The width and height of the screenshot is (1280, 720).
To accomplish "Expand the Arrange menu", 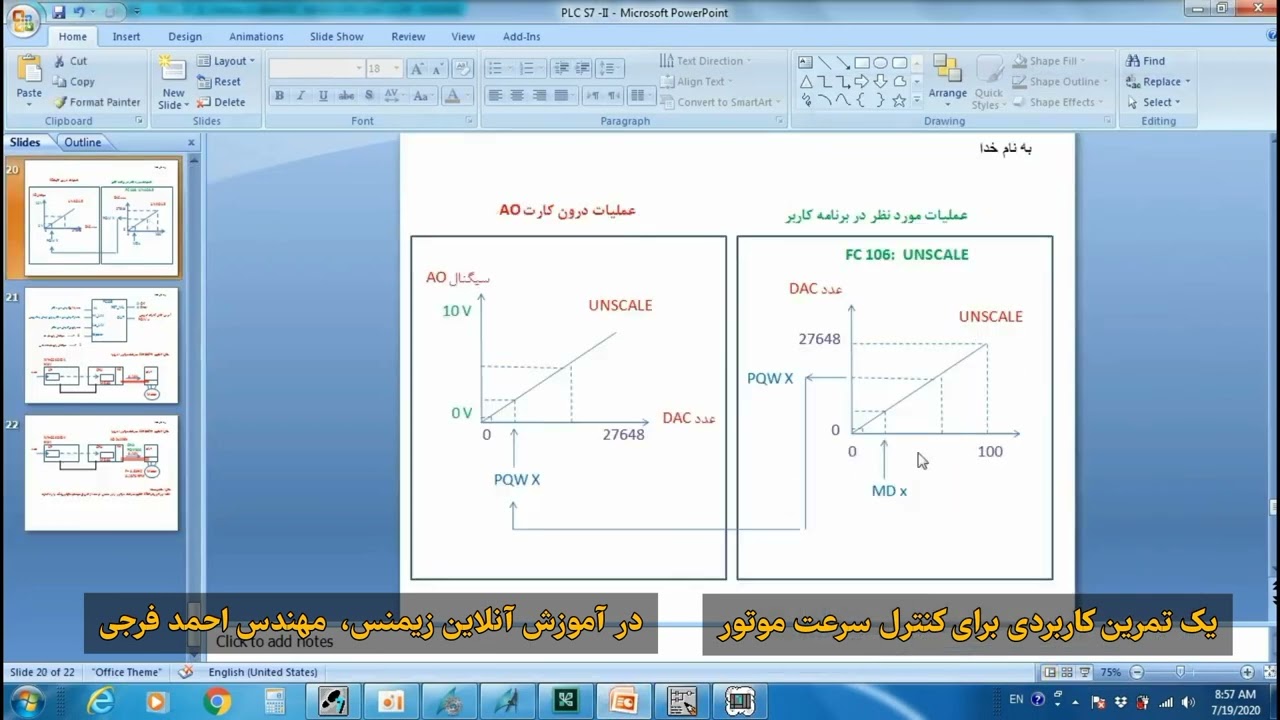I will tap(947, 82).
